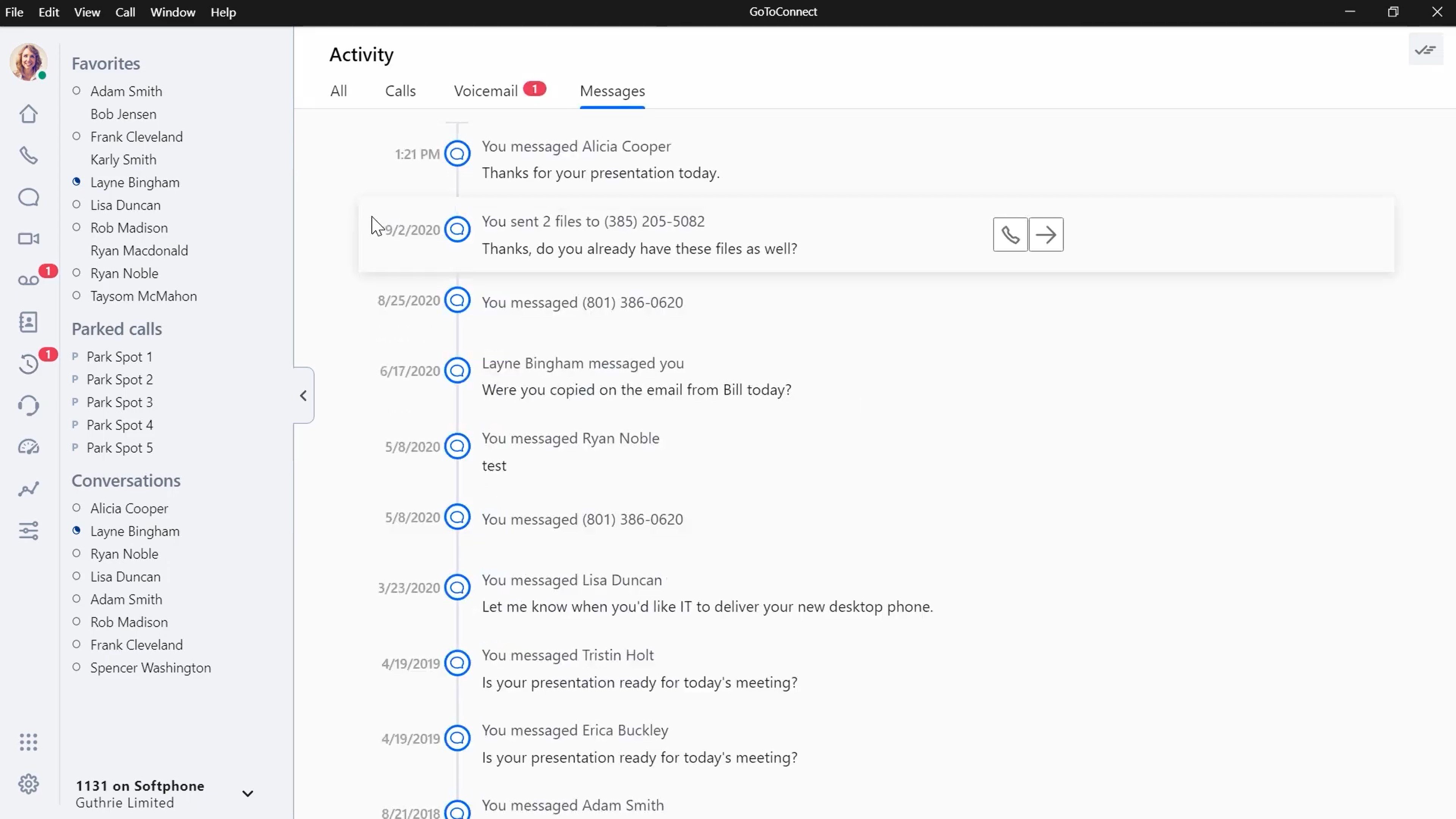This screenshot has width=1456, height=819.
Task: Select the Messages tab
Action: pos(612,91)
